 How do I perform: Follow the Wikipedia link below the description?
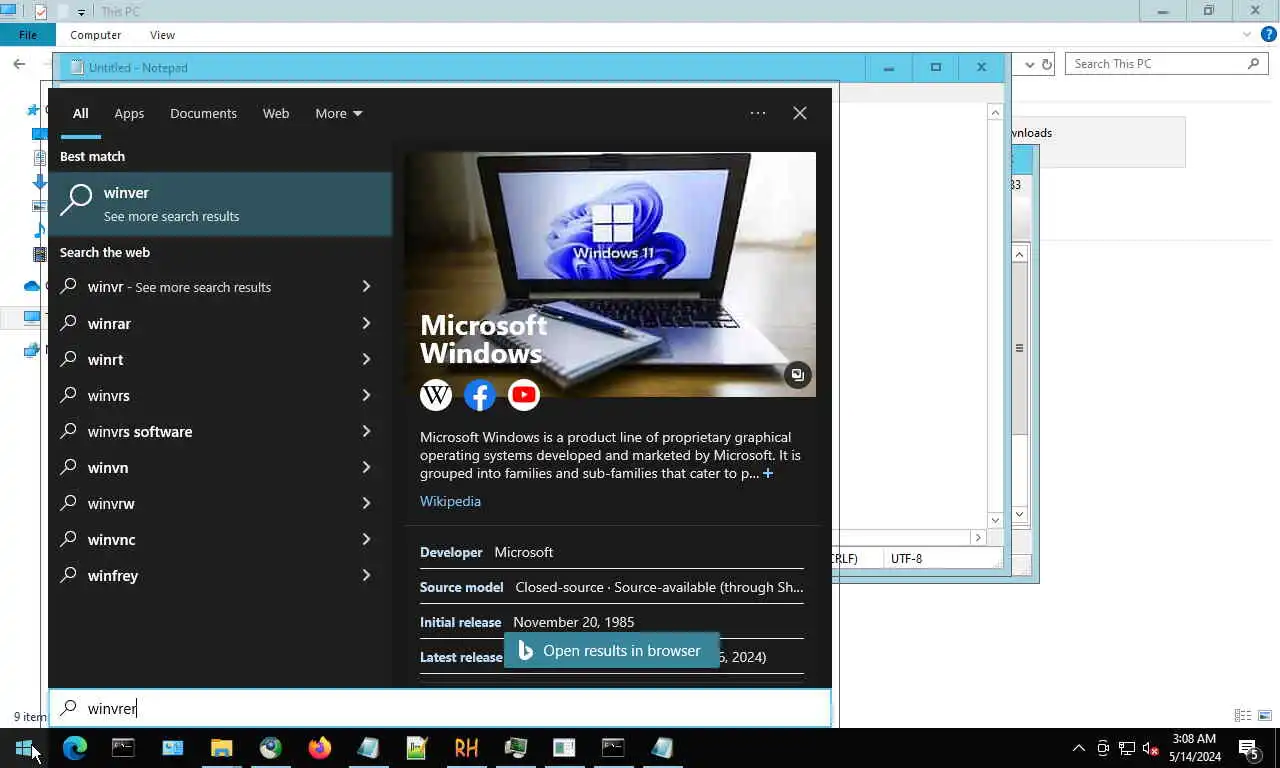coord(450,501)
